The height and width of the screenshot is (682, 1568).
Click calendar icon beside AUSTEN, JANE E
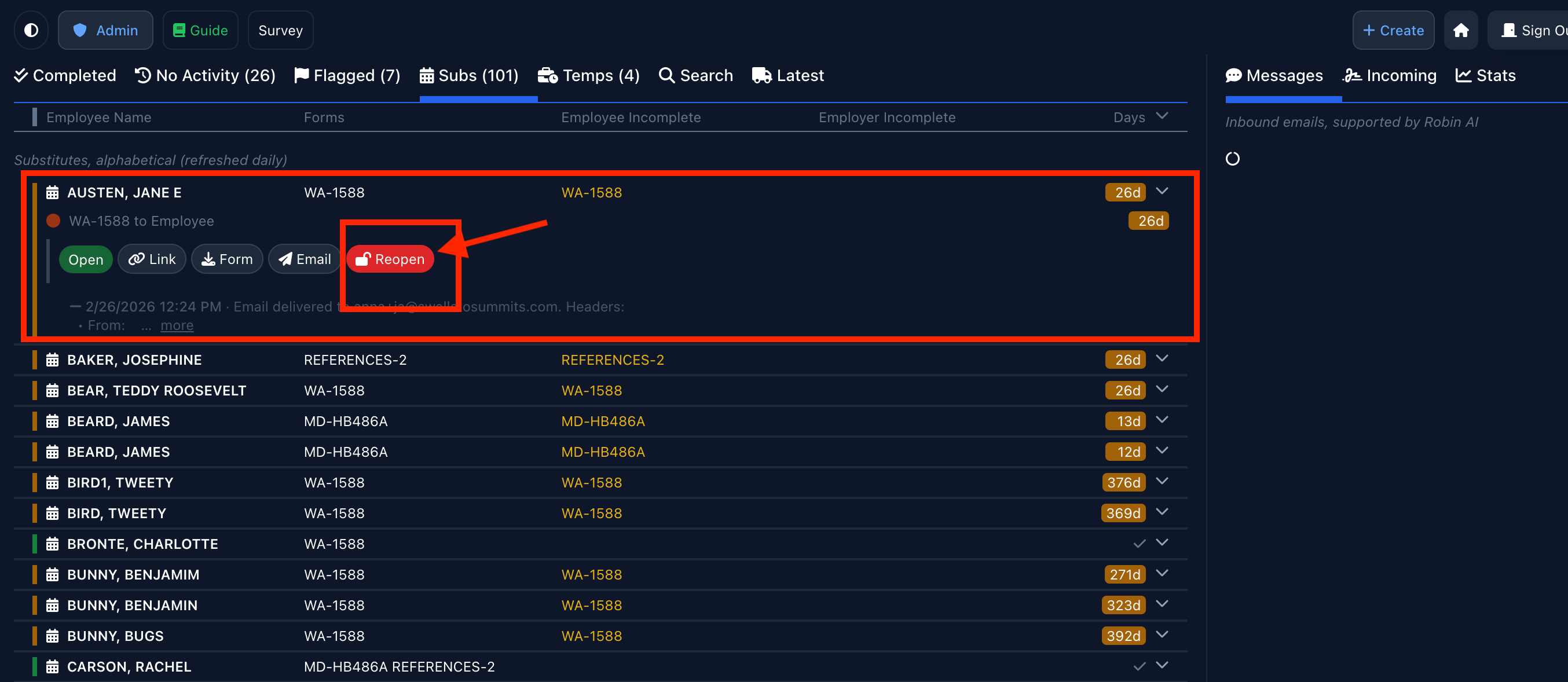point(52,193)
